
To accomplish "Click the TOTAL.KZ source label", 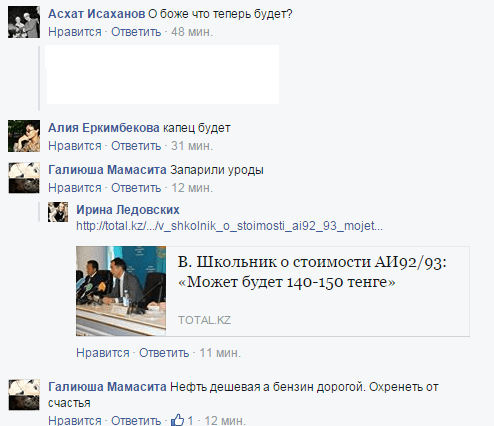I will coord(204,320).
